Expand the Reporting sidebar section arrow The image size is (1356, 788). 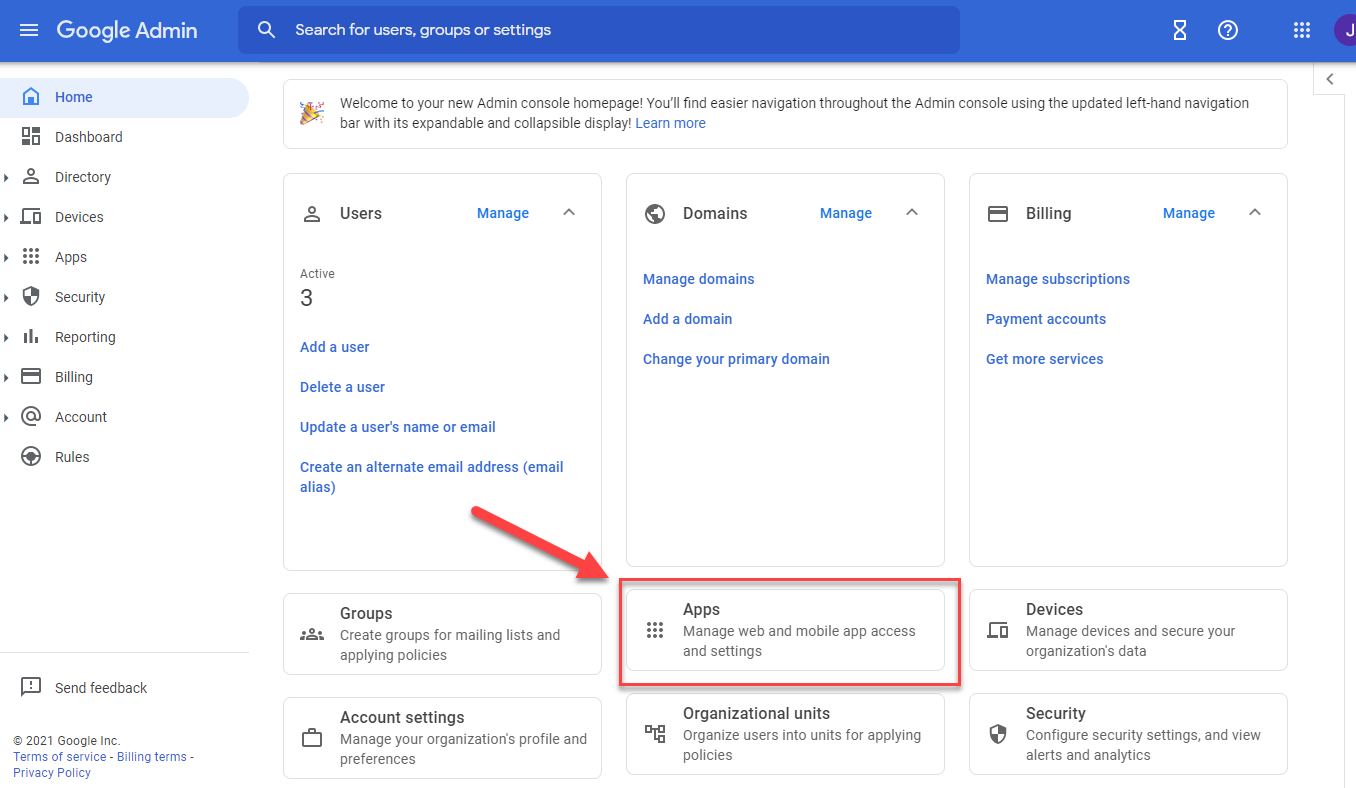(x=6, y=338)
